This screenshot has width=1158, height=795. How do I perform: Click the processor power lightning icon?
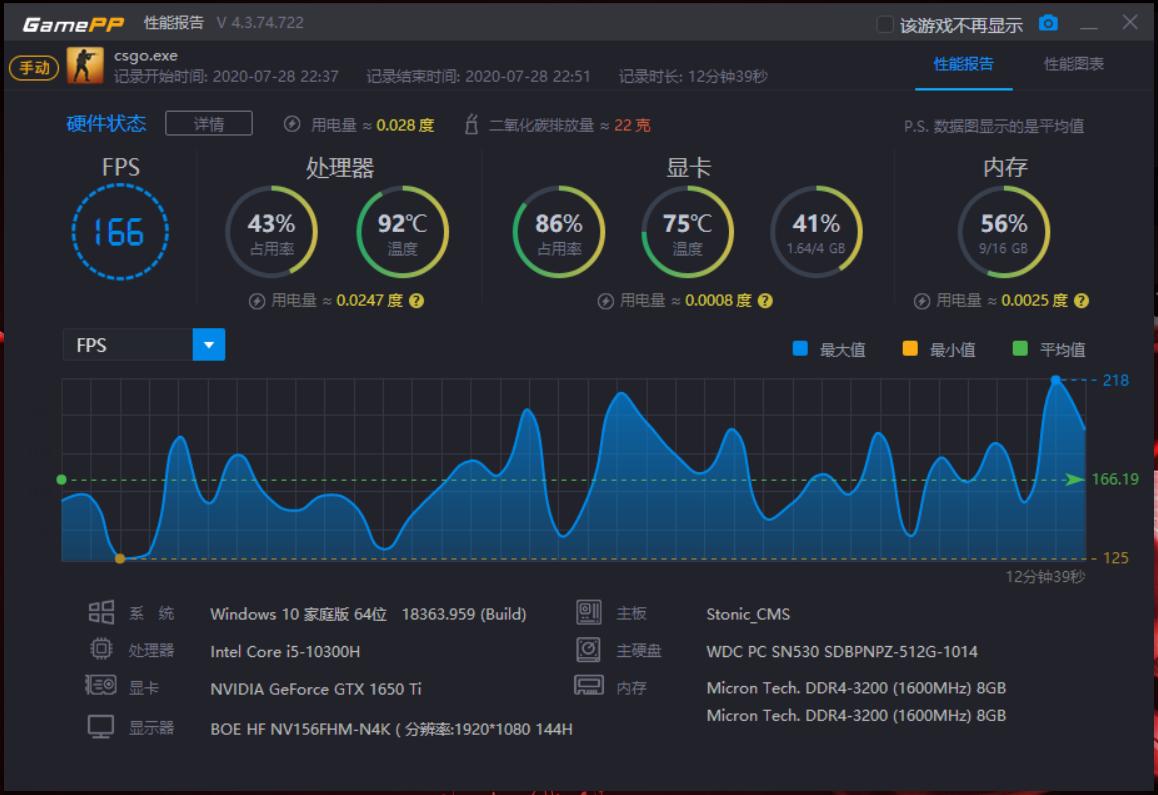(x=256, y=301)
